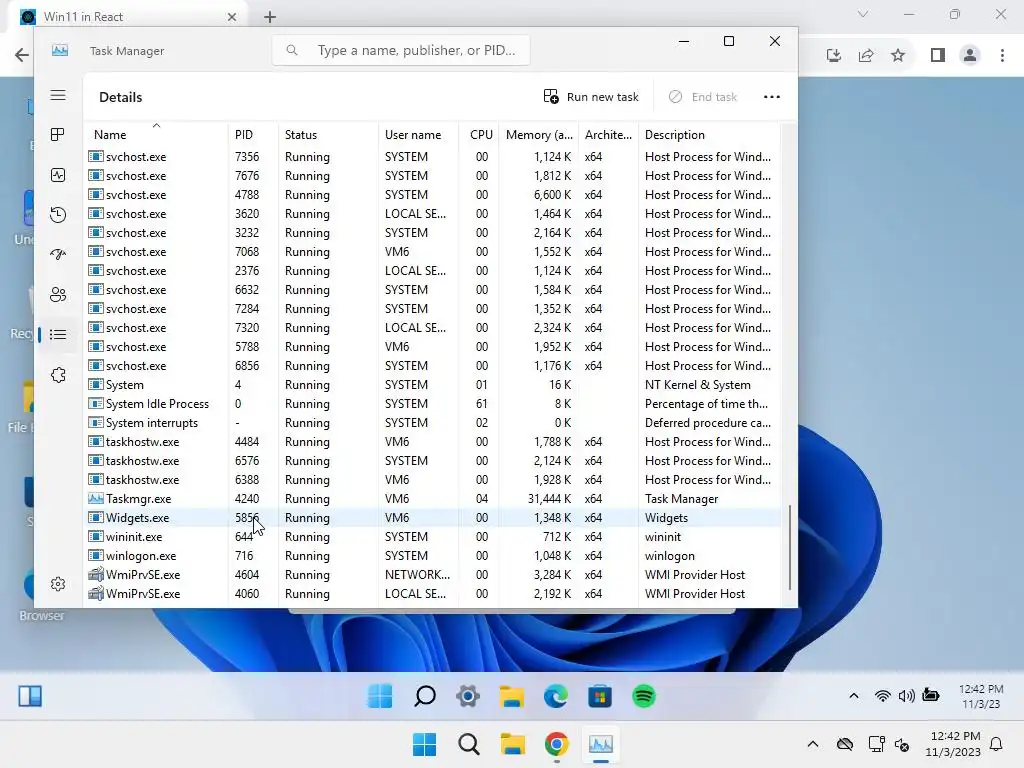
Task: Select the Details page icon in sidebar
Action: 58,335
